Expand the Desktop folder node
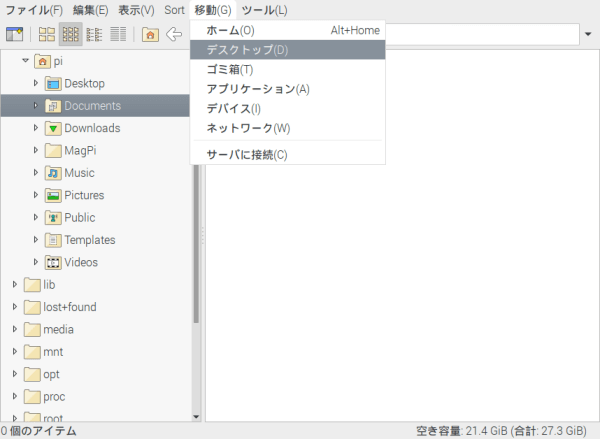Screen dimensions: 600x439 36,83
